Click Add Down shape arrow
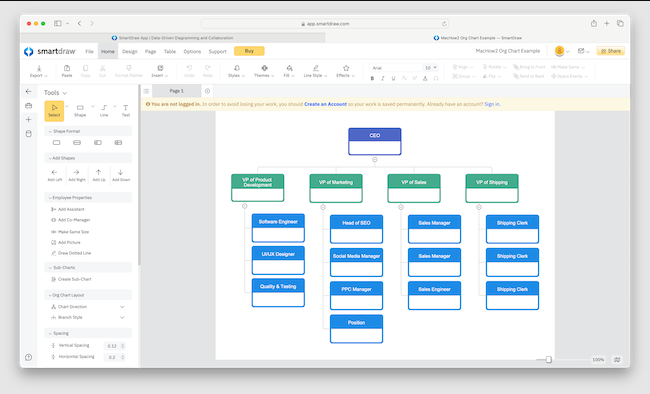The height and width of the screenshot is (394, 650). pos(121,175)
